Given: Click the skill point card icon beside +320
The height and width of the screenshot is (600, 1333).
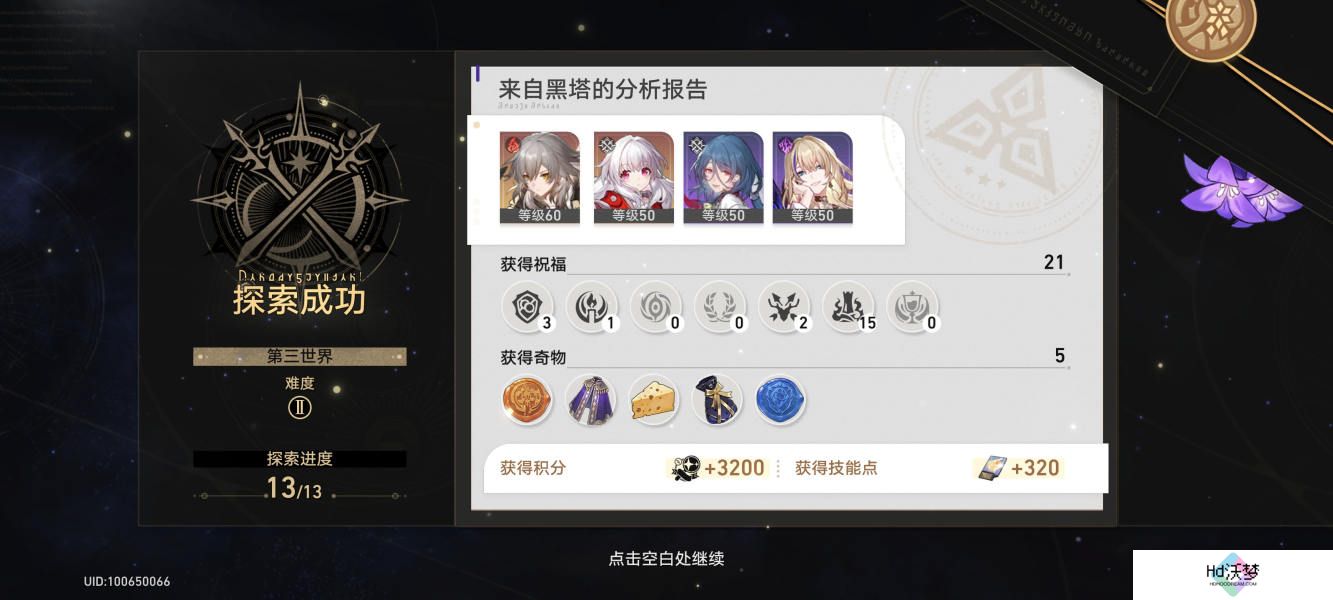Looking at the screenshot, I should [992, 468].
